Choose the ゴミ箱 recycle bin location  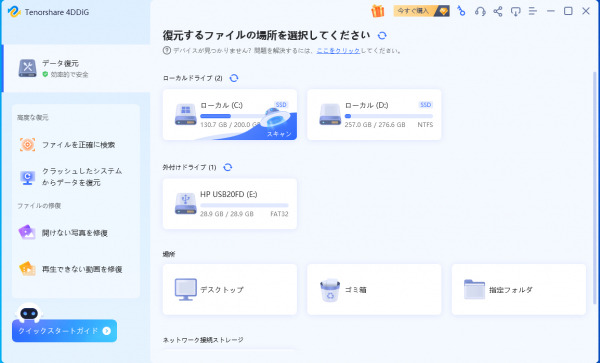[x=374, y=290]
